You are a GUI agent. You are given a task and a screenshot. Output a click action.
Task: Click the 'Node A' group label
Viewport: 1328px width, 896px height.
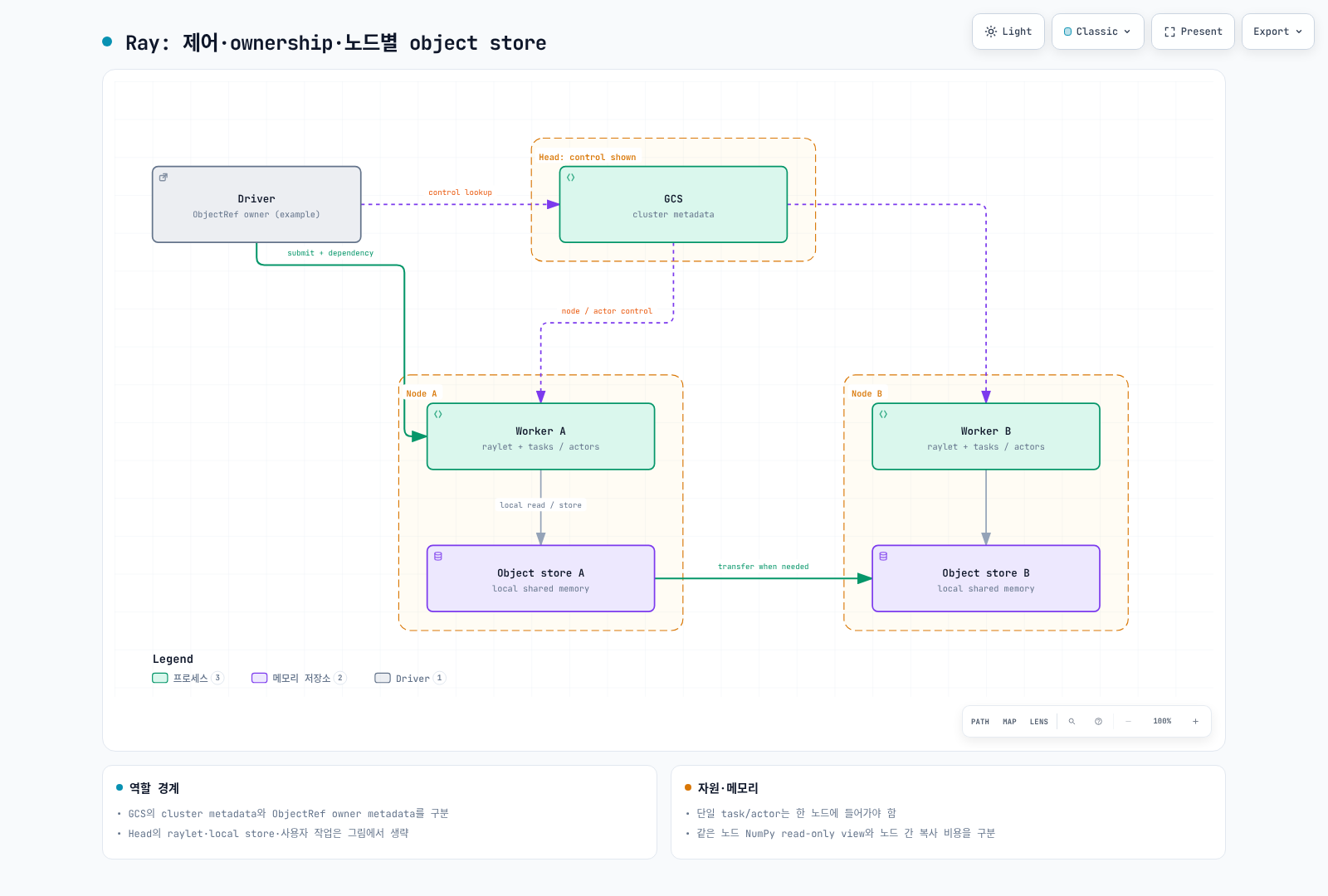pyautogui.click(x=422, y=394)
